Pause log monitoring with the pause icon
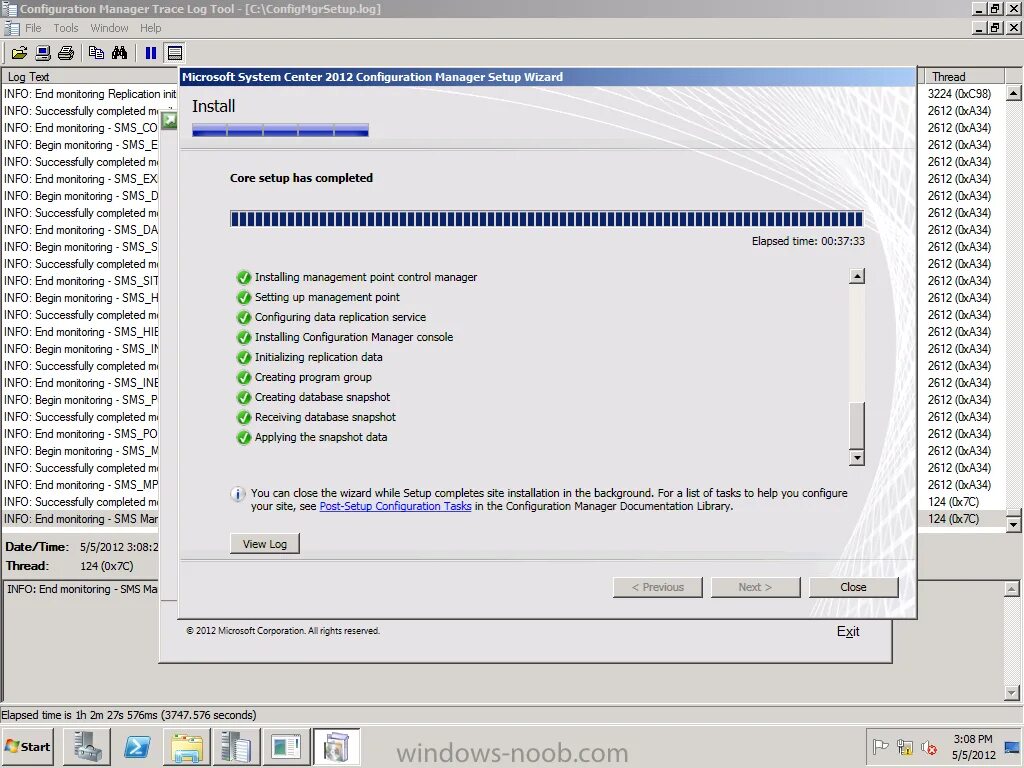The image size is (1024, 768). click(x=151, y=53)
